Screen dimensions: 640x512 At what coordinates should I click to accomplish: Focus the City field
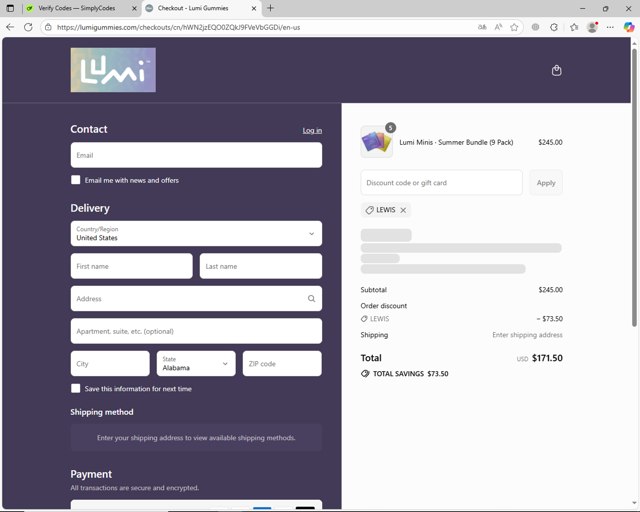pyautogui.click(x=110, y=363)
